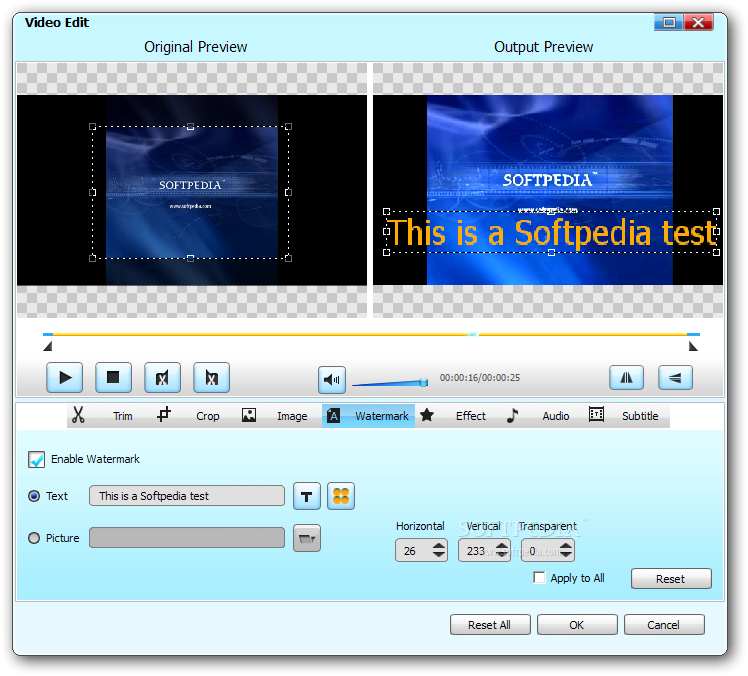Cancel the video edit dialog

coord(664,624)
